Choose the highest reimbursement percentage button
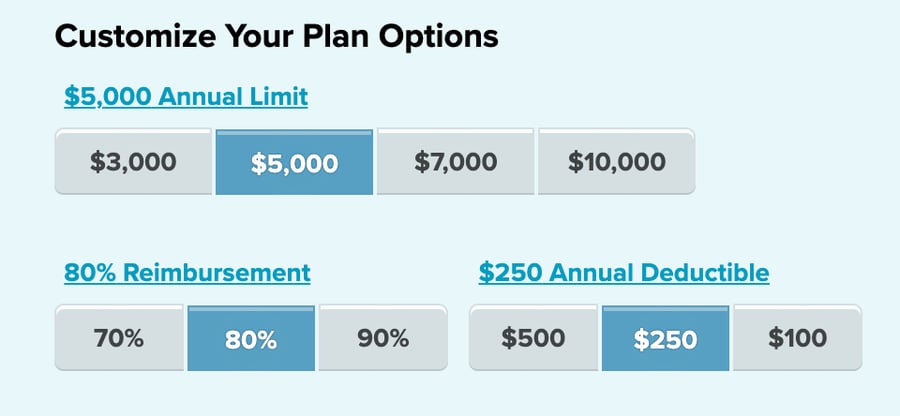Screen dimensions: 900x416 pyautogui.click(x=383, y=339)
